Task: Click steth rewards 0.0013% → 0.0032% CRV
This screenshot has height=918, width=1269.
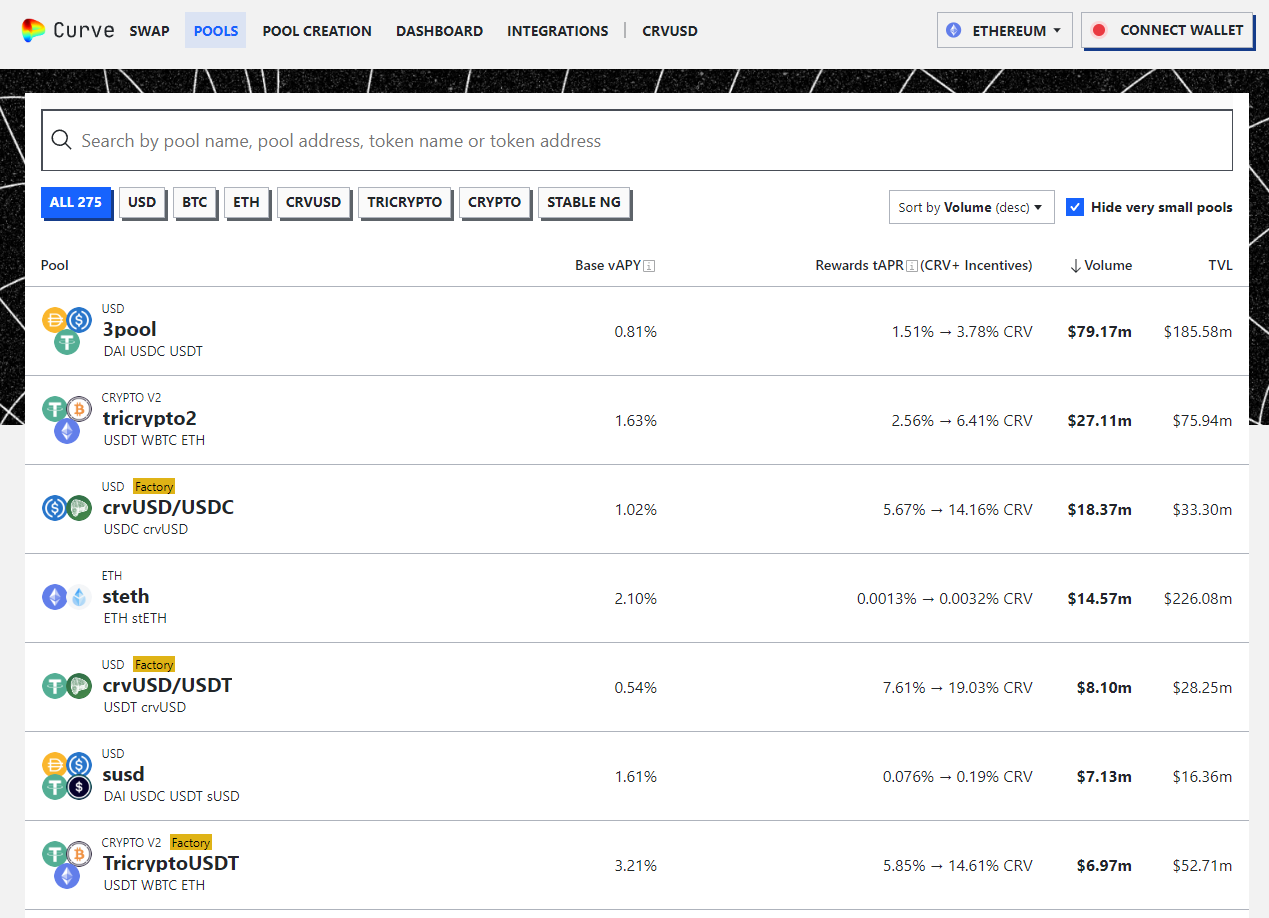Action: (945, 599)
